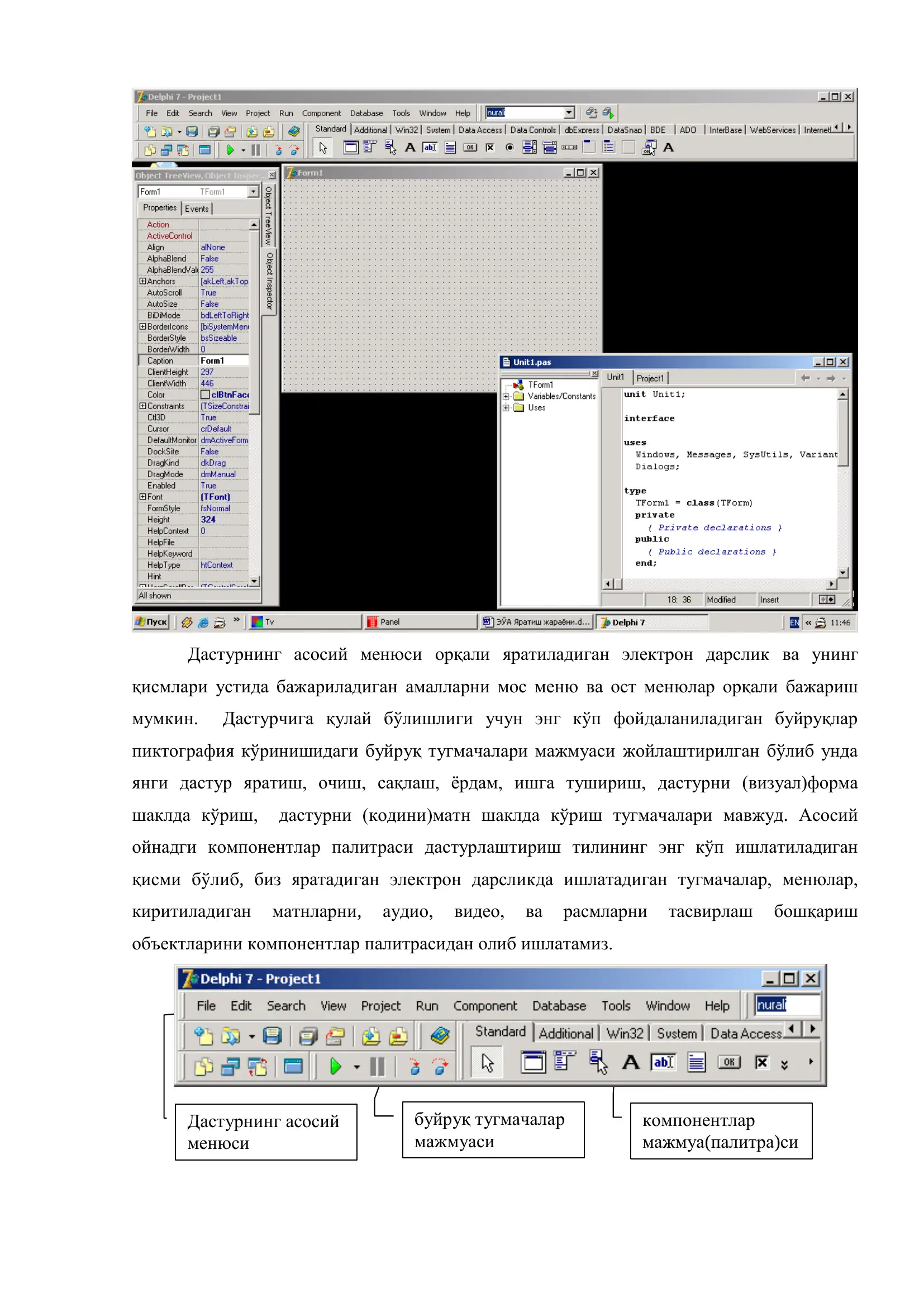Click EN language indicator in system tray

pos(794,622)
